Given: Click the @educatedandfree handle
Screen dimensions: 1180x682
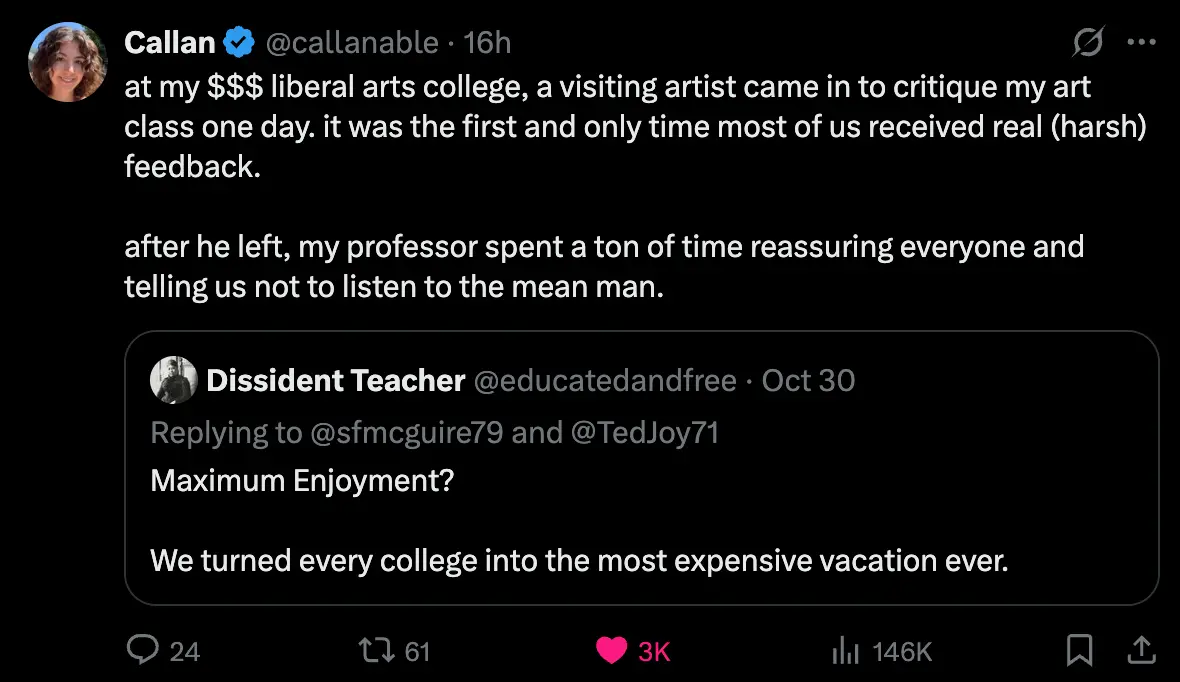Looking at the screenshot, I should 604,380.
